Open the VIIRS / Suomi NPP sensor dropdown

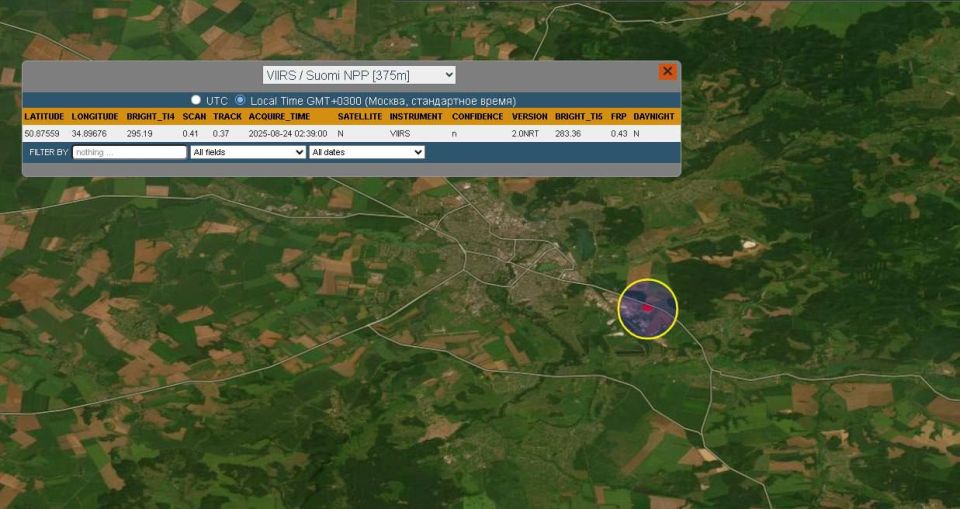(359, 75)
